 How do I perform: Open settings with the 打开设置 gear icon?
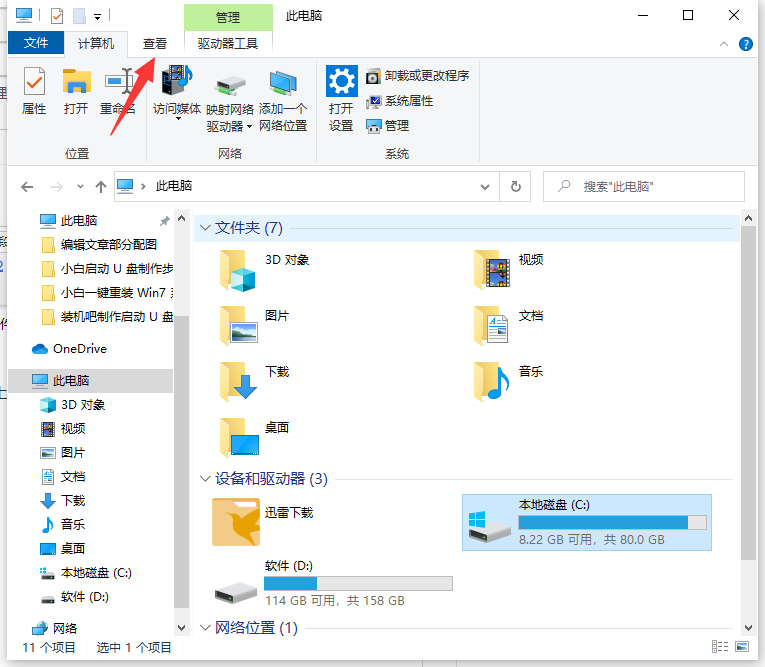(x=341, y=82)
